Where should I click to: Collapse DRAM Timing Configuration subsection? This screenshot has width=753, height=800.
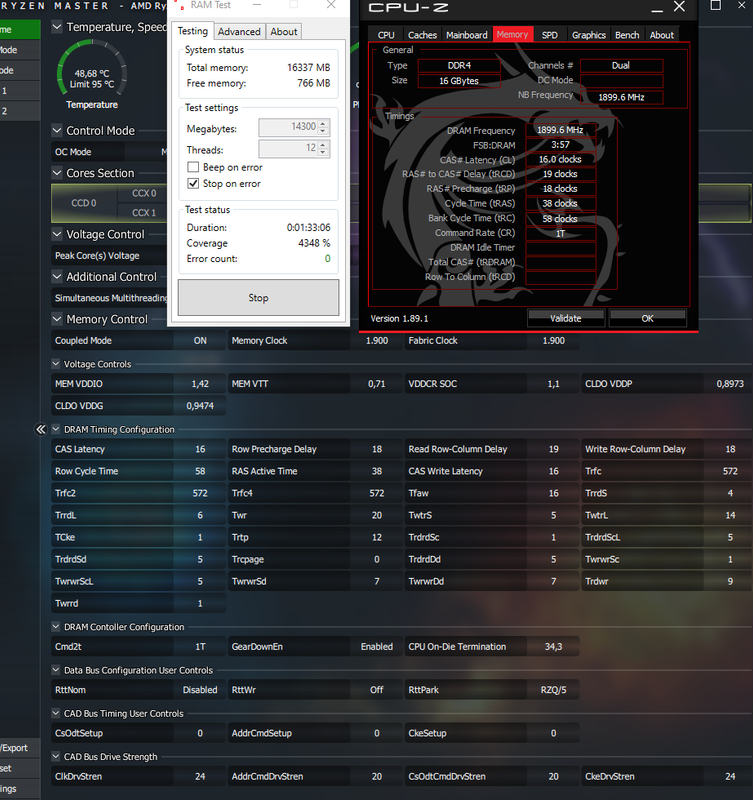click(56, 429)
